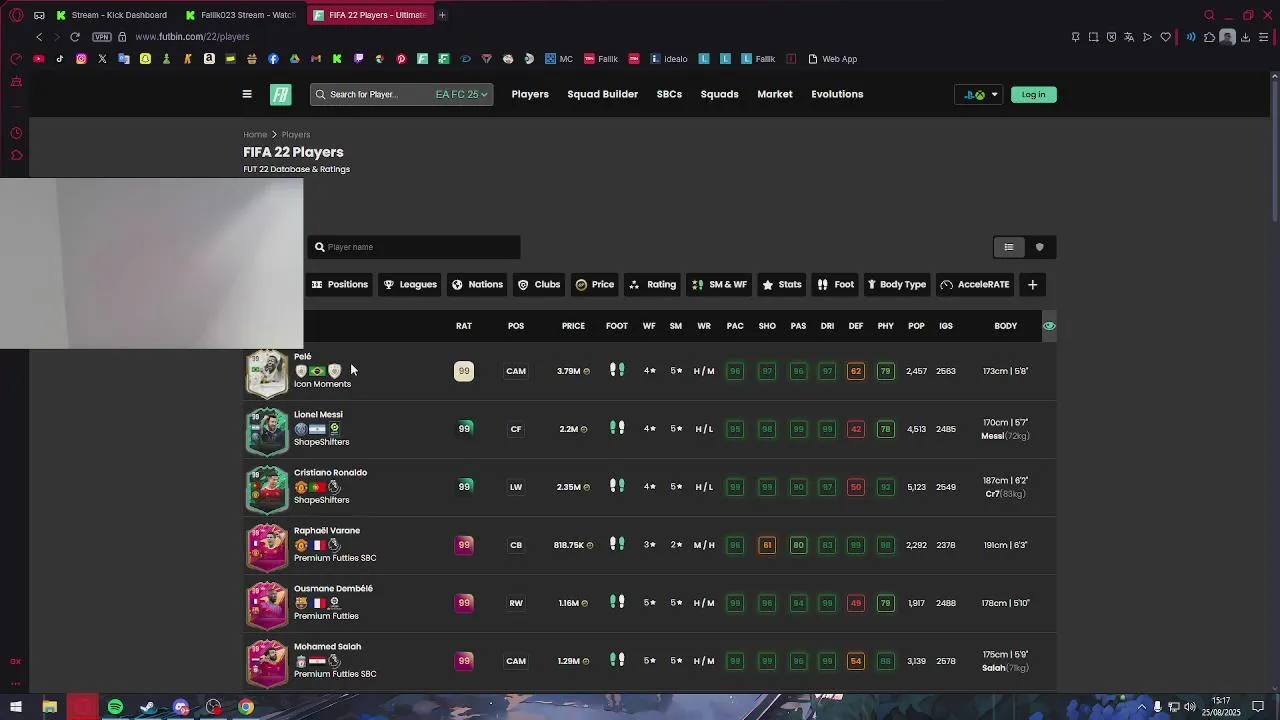Switch to Falllk023 Stream browser tab
Image resolution: width=1280 pixels, height=720 pixels.
coord(241,15)
